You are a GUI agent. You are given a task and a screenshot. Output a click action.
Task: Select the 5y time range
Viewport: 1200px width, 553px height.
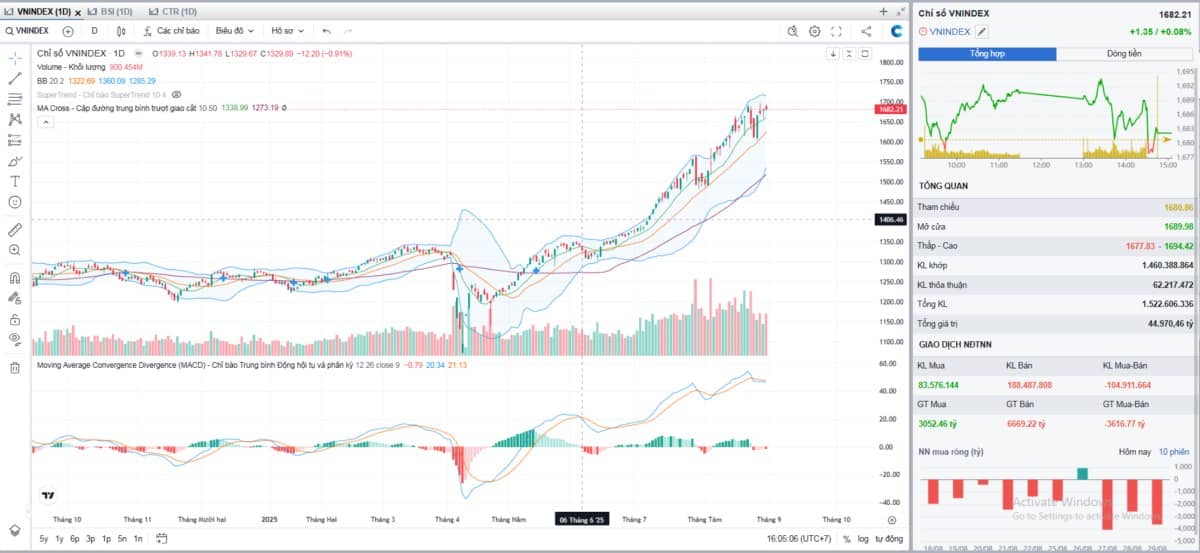[44, 539]
